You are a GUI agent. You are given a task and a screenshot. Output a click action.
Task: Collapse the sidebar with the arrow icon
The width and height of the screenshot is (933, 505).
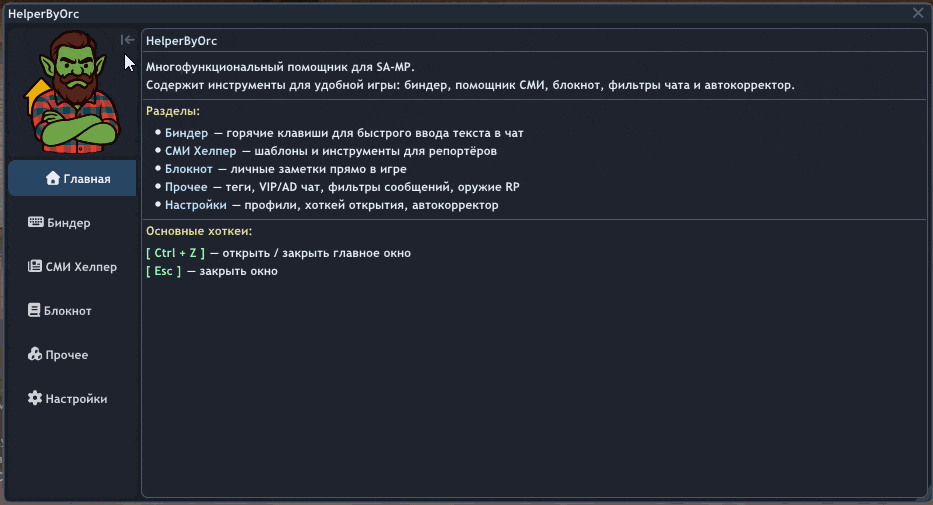pyautogui.click(x=127, y=40)
